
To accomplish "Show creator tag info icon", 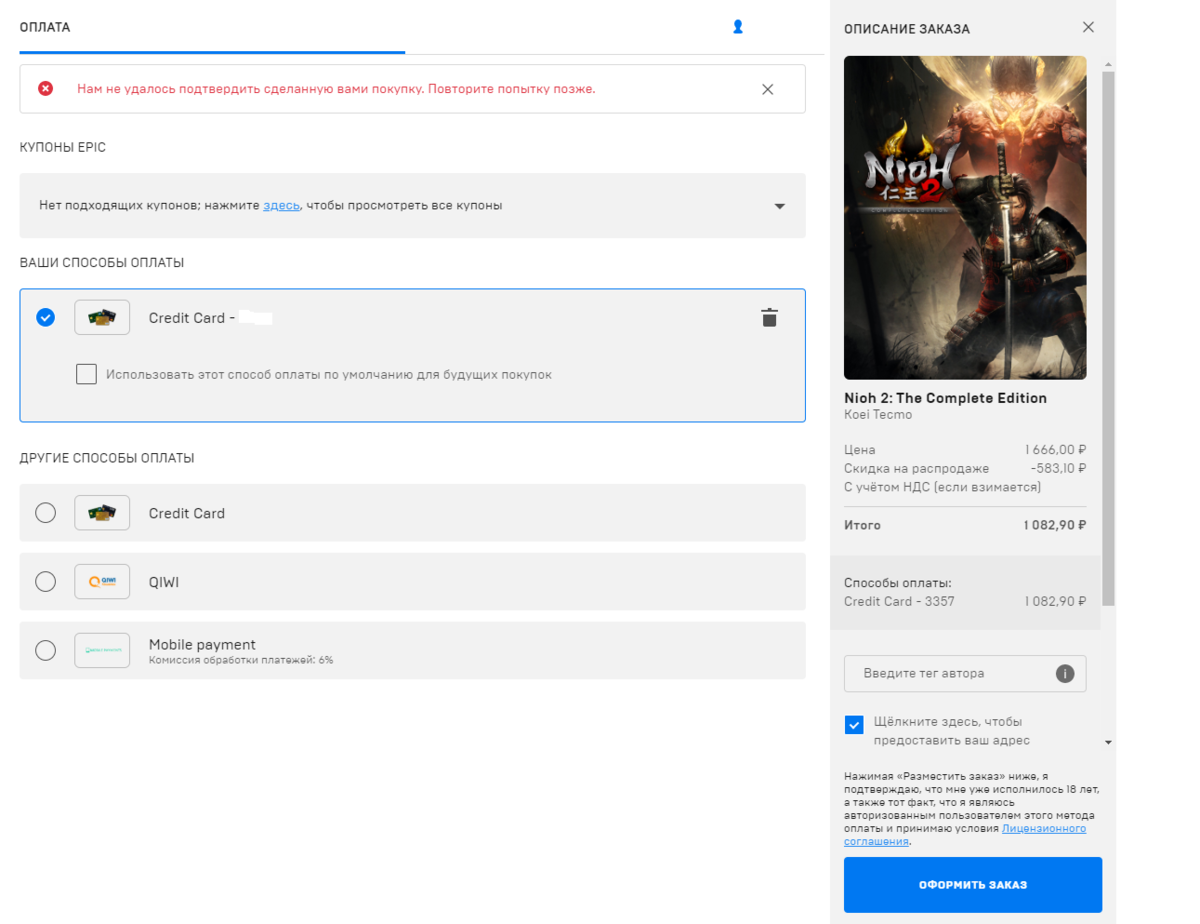I will tap(1065, 674).
